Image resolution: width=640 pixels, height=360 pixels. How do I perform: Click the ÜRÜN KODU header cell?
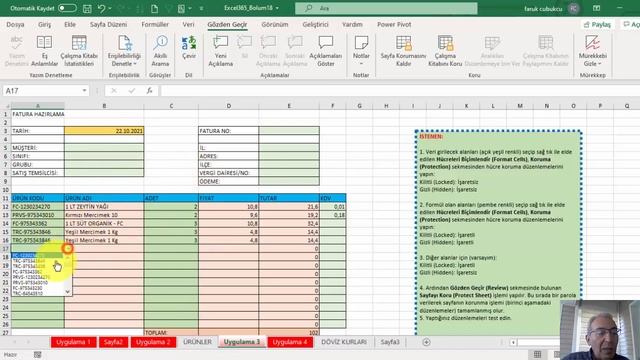[38, 198]
